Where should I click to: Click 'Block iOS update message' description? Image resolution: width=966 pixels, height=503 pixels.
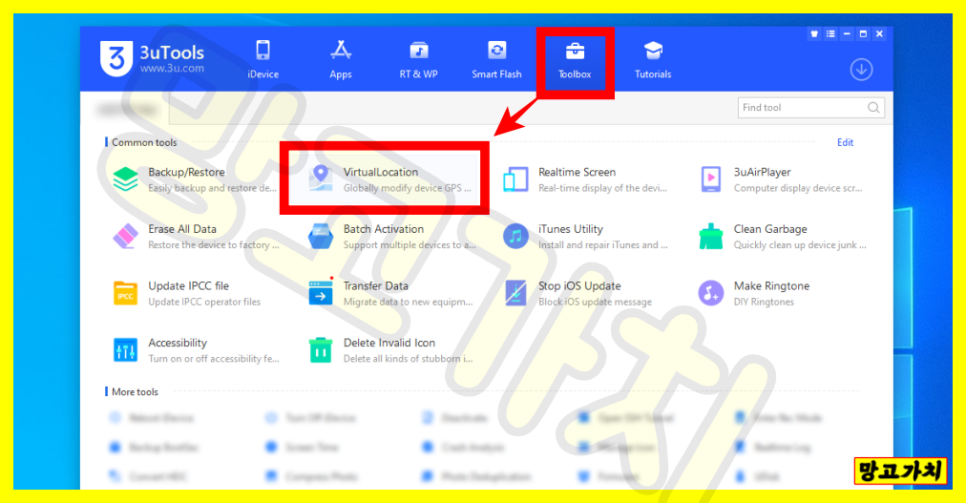[x=595, y=301]
